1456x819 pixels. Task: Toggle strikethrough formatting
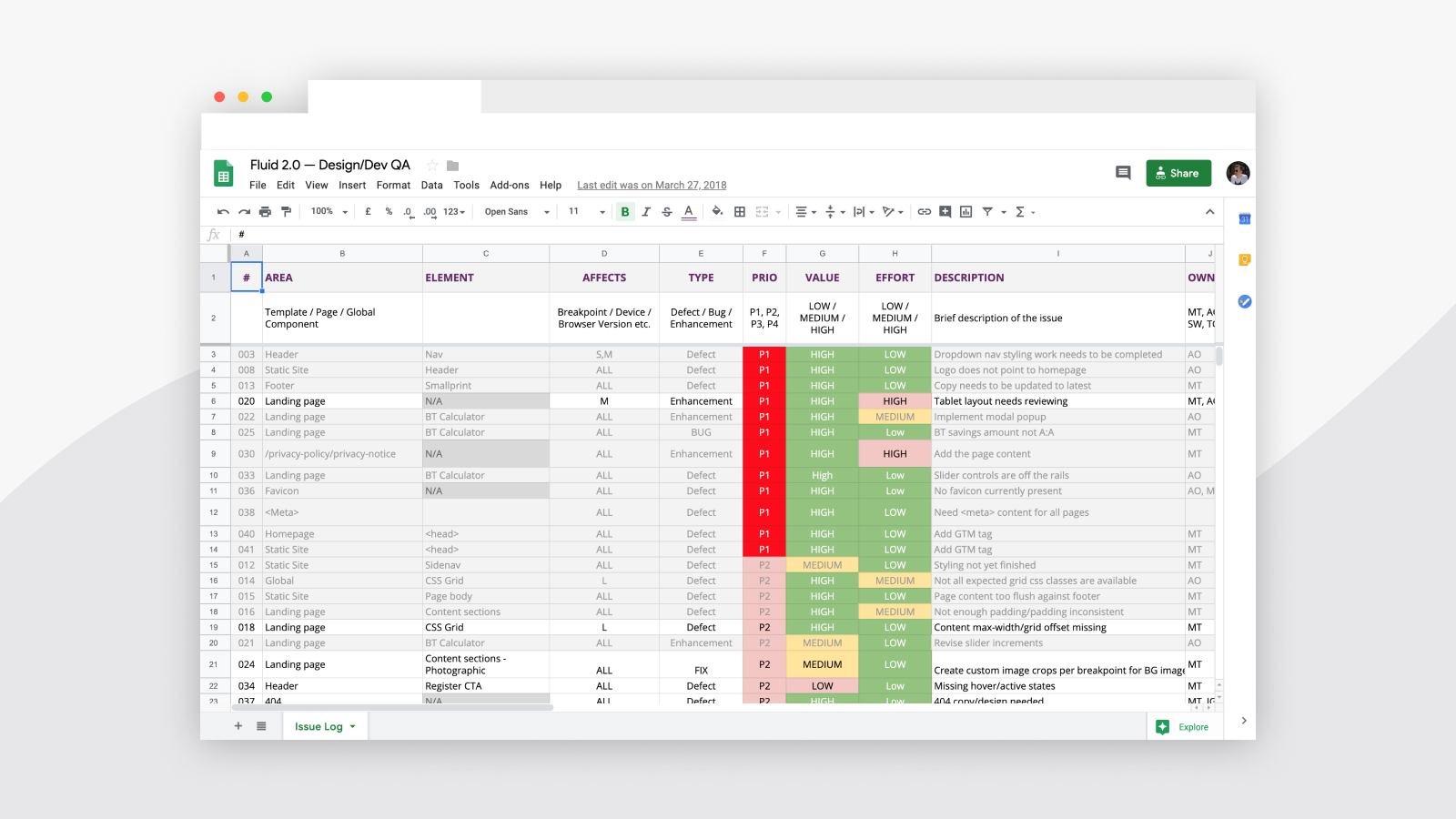667,212
